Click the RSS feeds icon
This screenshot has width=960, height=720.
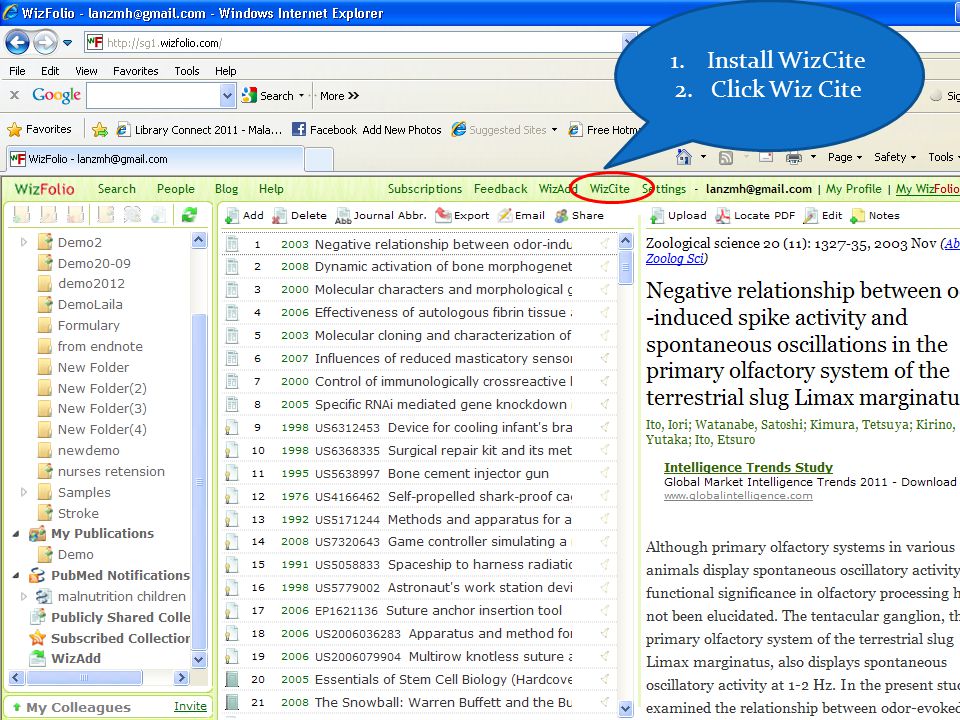(726, 158)
